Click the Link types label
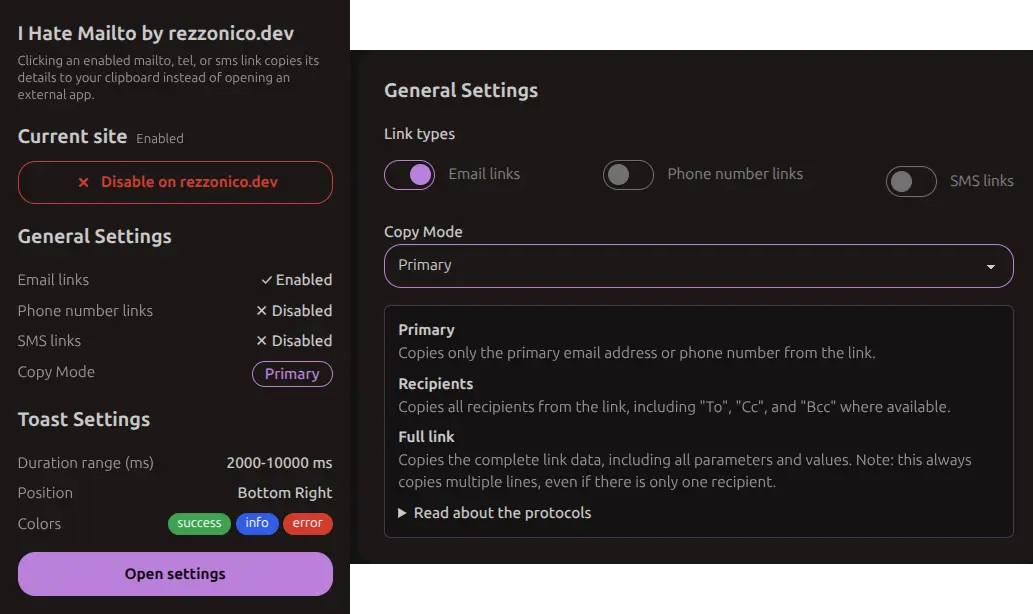The height and width of the screenshot is (614, 1033). coord(419,134)
